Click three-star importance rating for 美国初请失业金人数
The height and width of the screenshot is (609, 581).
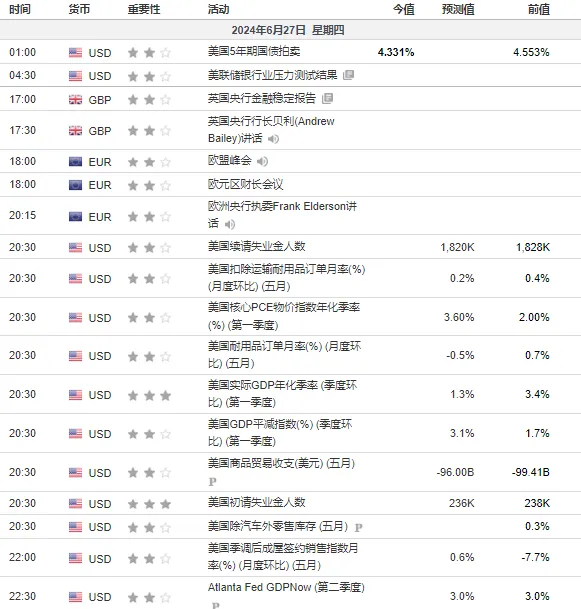(x=149, y=504)
